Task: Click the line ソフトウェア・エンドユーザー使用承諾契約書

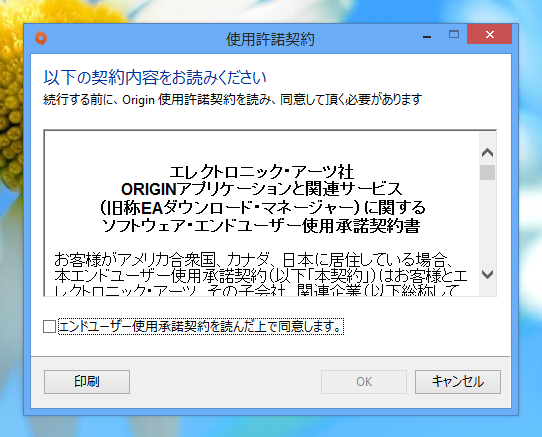Action: 261,226
